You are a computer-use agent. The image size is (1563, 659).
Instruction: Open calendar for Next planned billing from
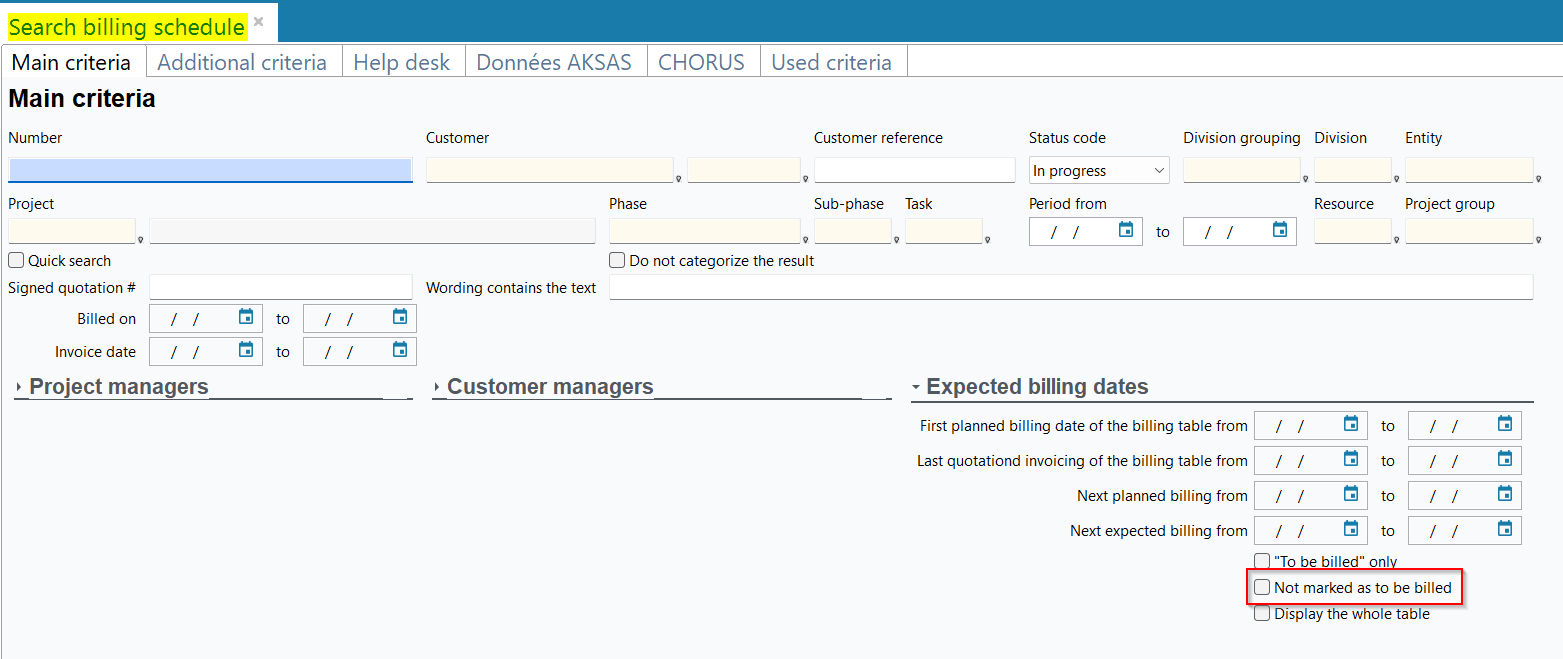click(1351, 494)
